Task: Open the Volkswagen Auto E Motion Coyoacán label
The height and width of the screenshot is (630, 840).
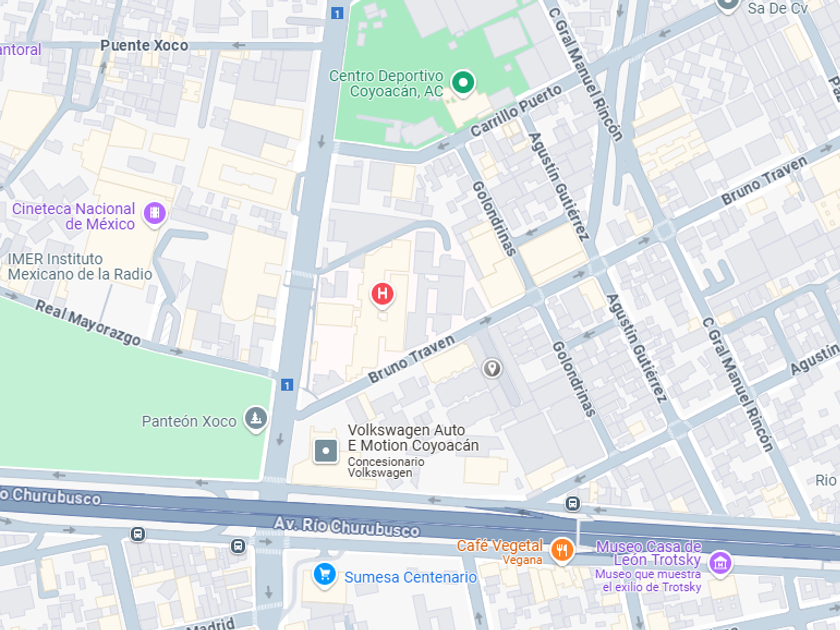Action: point(413,438)
